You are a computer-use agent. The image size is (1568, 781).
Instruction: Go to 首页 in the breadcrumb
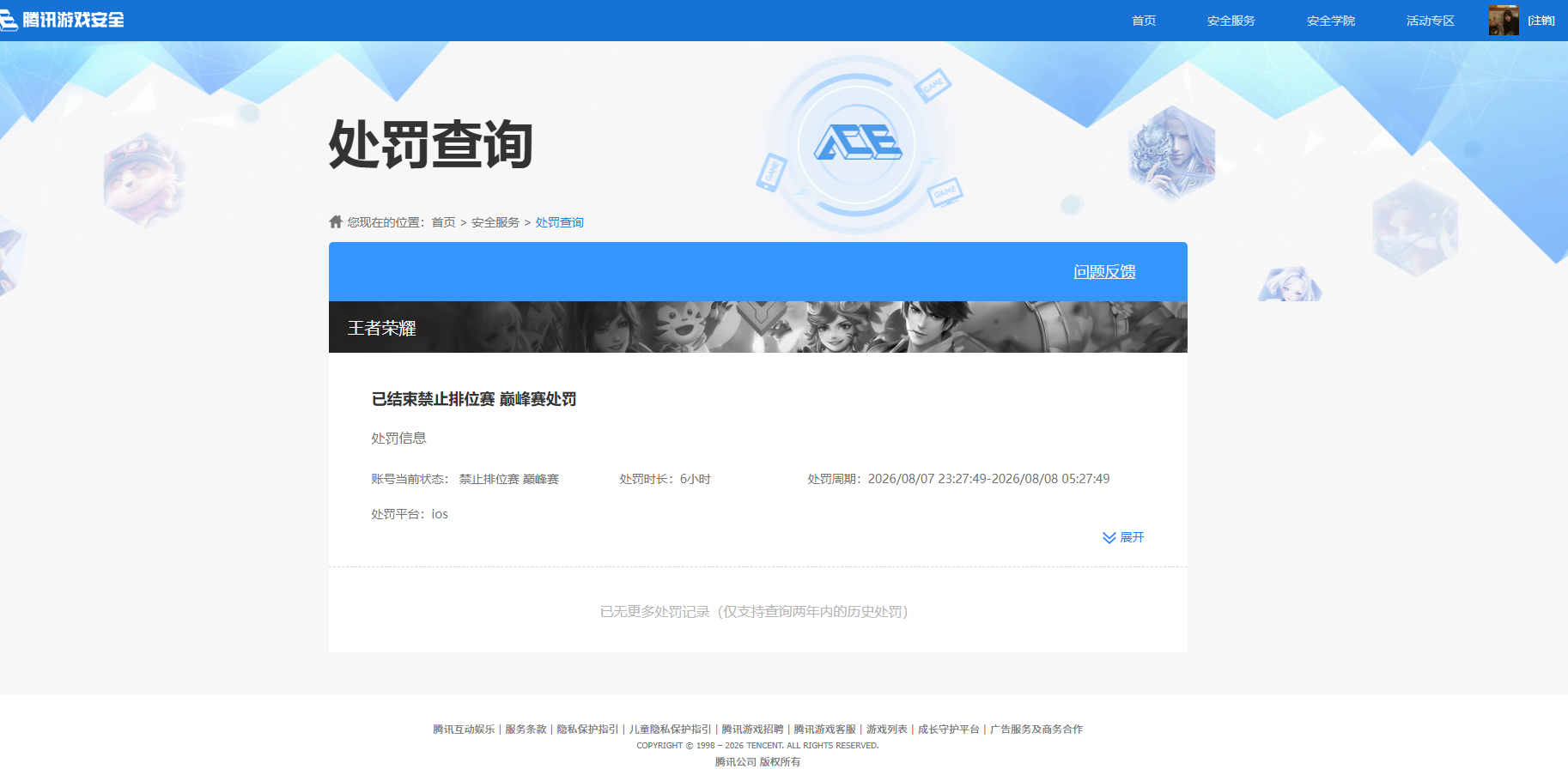pos(443,222)
